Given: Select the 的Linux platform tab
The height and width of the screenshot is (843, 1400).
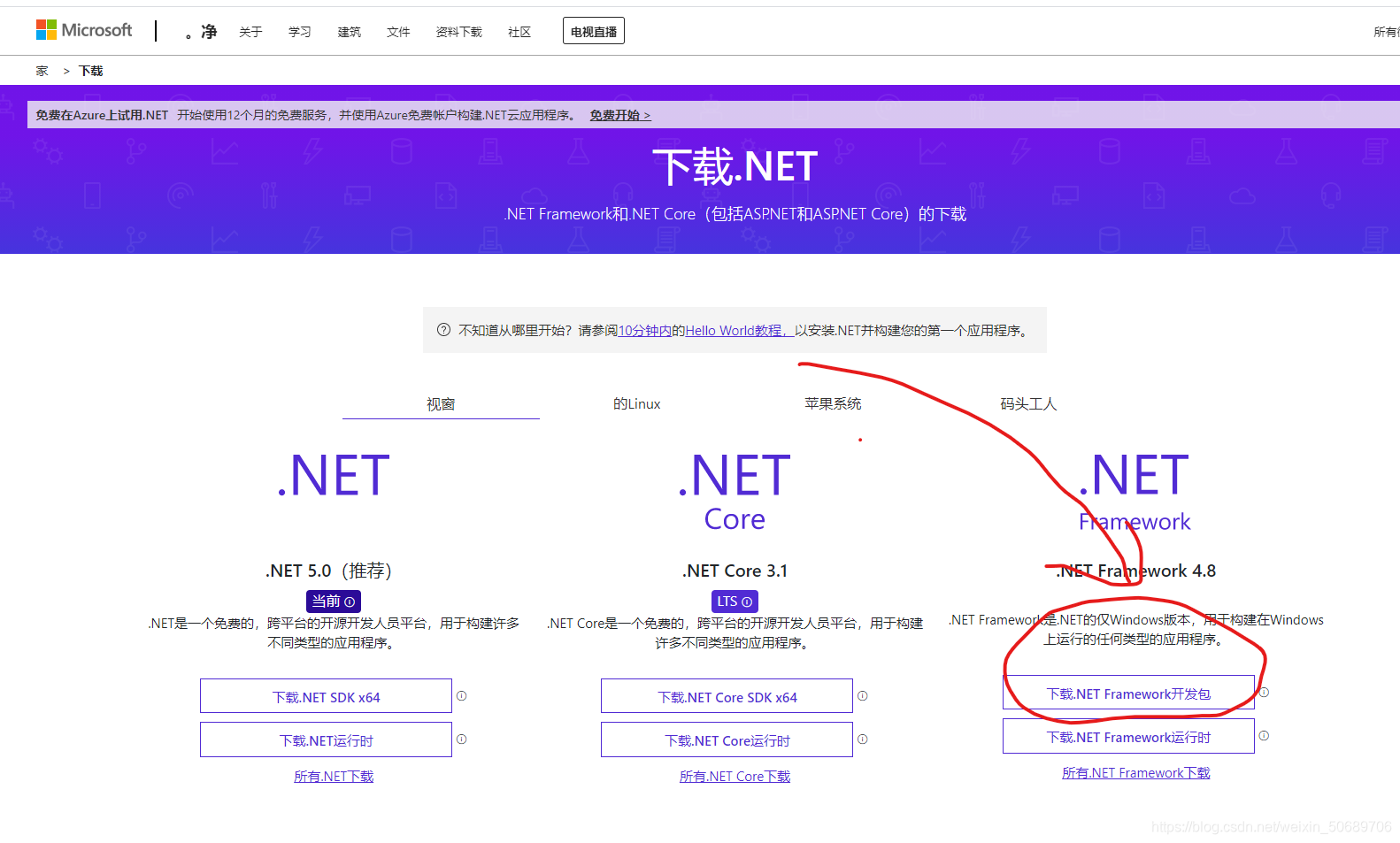Looking at the screenshot, I should pos(637,404).
